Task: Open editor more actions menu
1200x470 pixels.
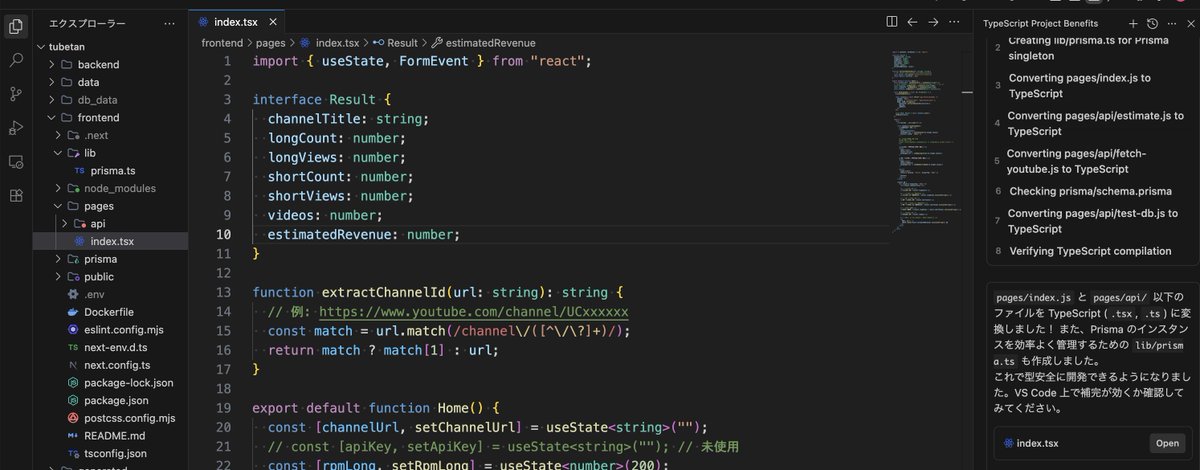Action: click(954, 21)
